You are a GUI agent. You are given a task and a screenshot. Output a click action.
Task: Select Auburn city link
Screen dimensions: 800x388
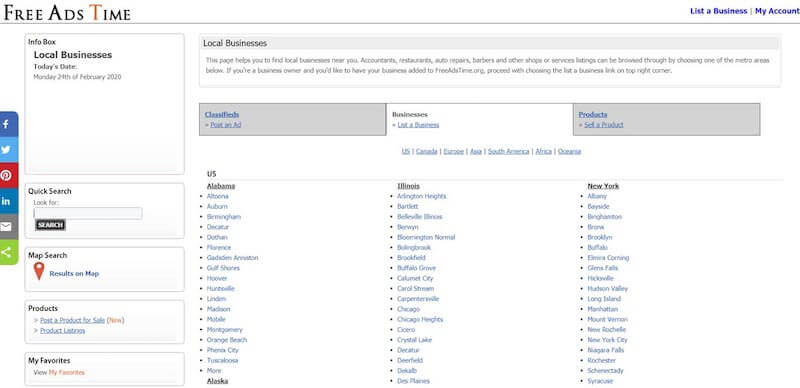click(x=217, y=206)
